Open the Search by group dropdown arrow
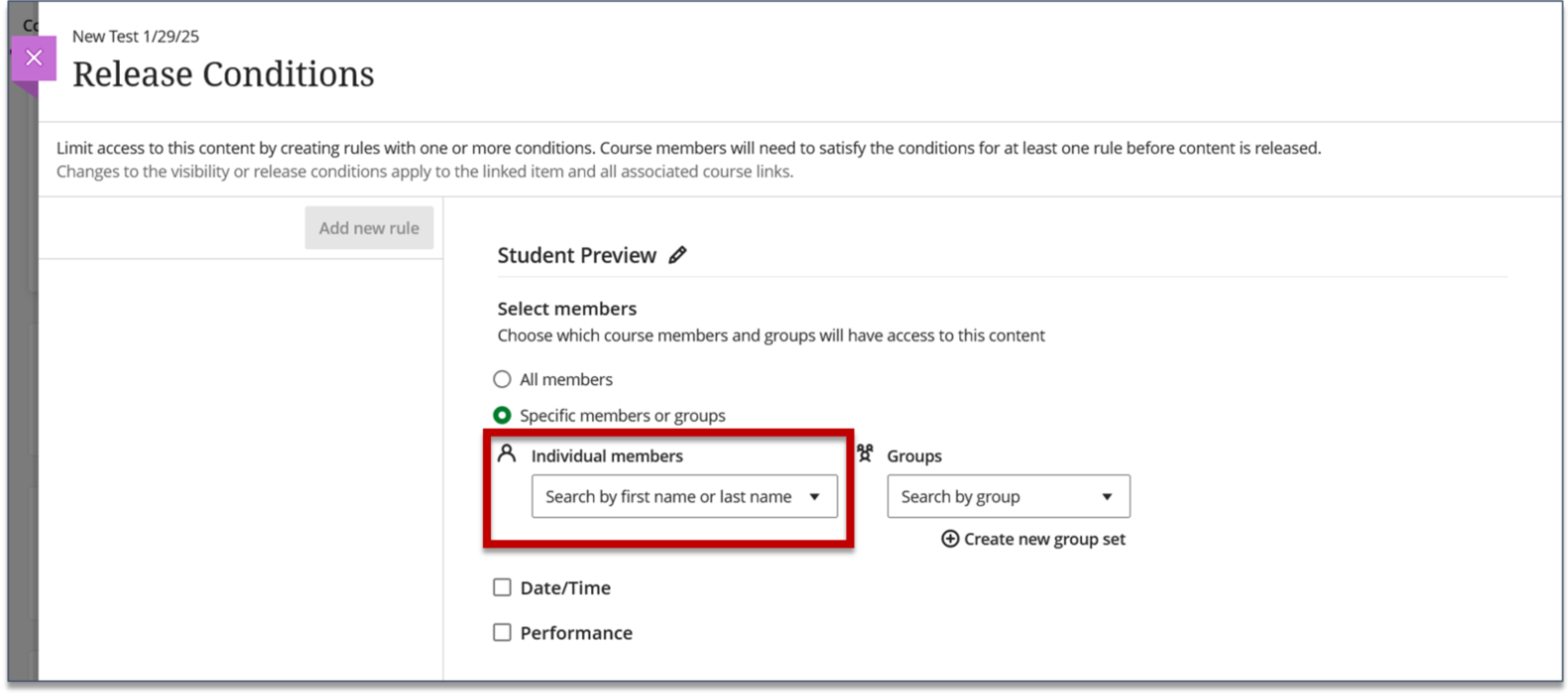Image resolution: width=1568 pixels, height=695 pixels. [x=1107, y=497]
